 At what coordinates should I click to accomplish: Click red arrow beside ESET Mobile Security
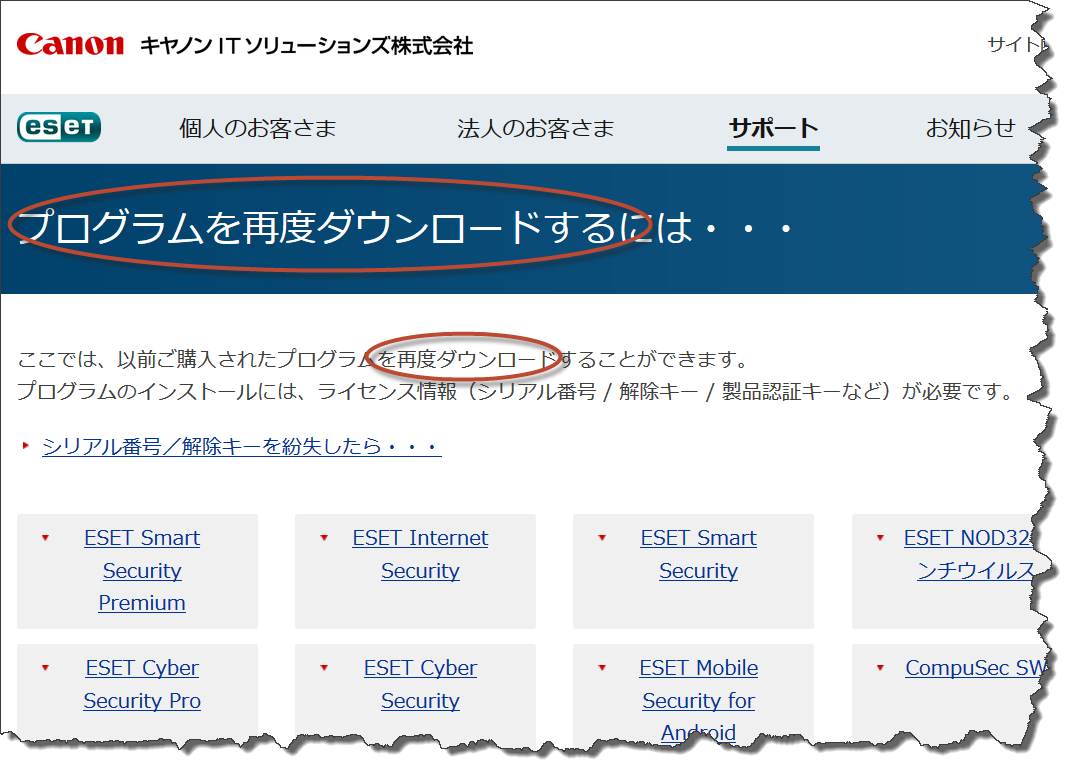click(x=602, y=668)
